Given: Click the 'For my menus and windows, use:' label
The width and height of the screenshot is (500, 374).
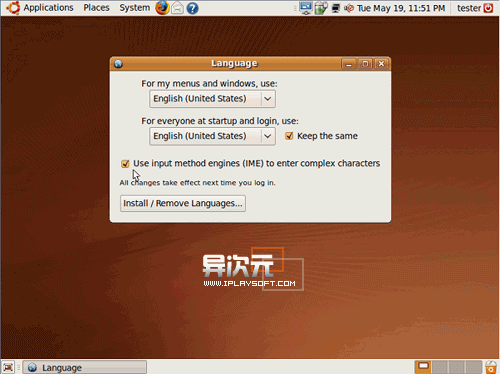Looking at the screenshot, I should click(x=209, y=83).
